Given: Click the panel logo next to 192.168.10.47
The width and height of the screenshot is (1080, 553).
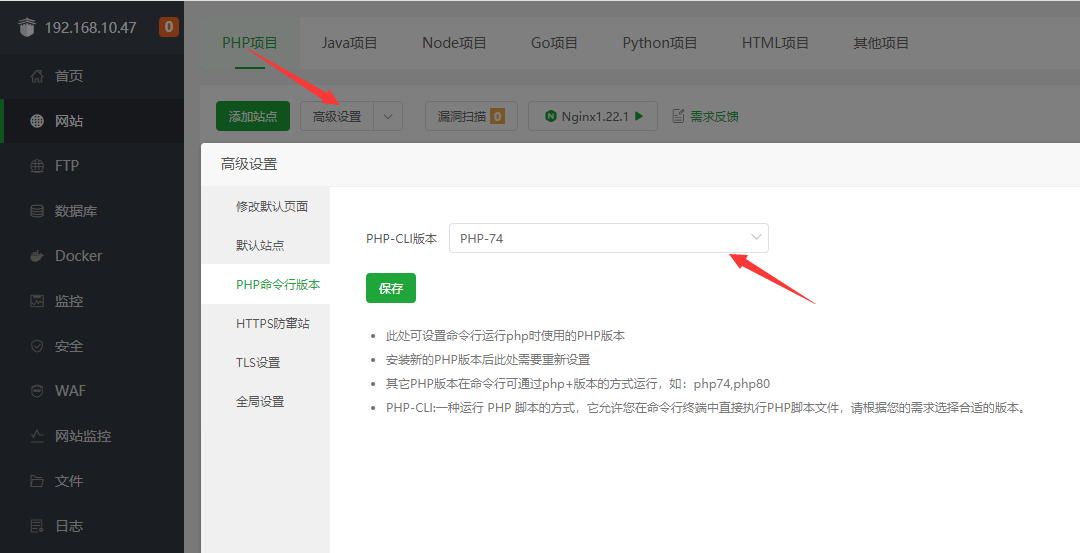Looking at the screenshot, I should click(x=26, y=28).
